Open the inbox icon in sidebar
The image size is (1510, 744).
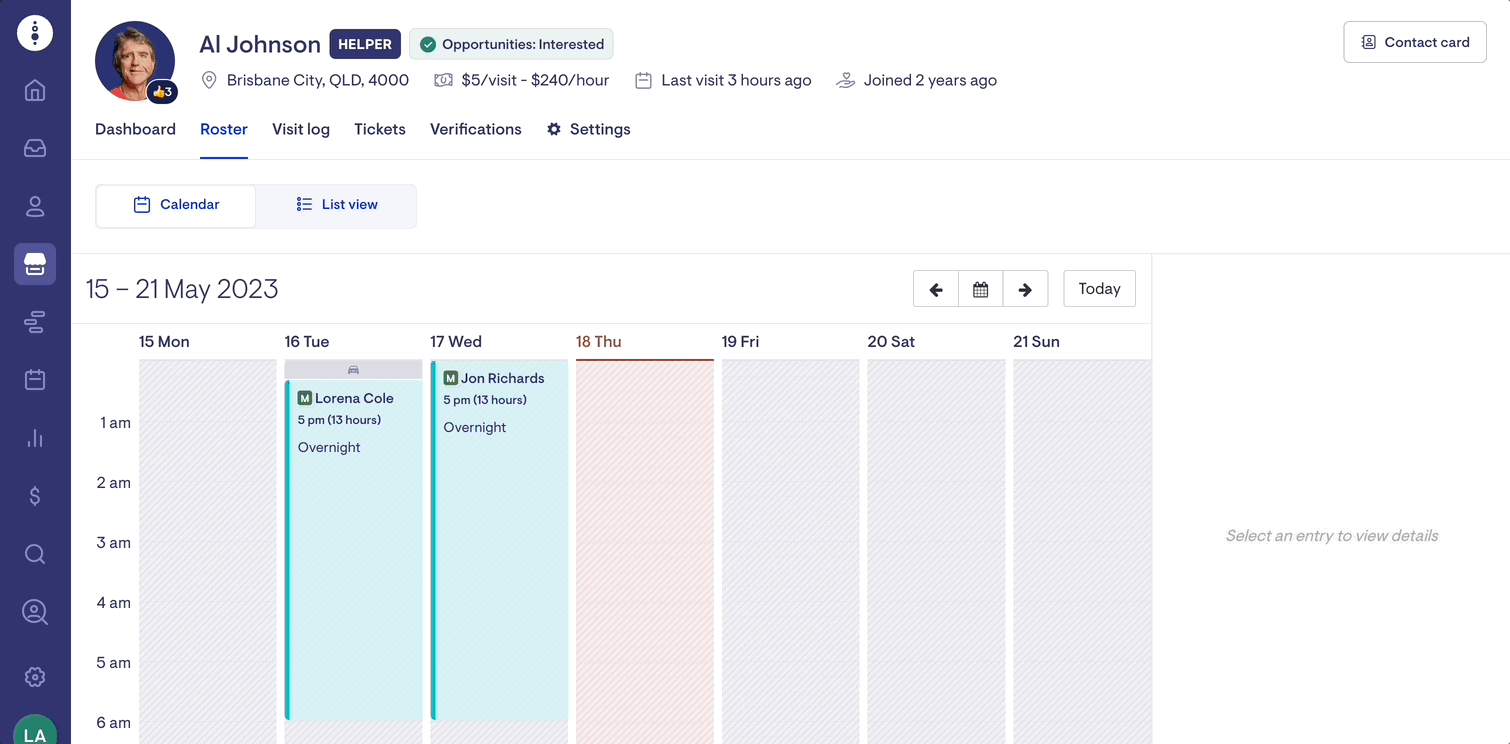(x=35, y=148)
